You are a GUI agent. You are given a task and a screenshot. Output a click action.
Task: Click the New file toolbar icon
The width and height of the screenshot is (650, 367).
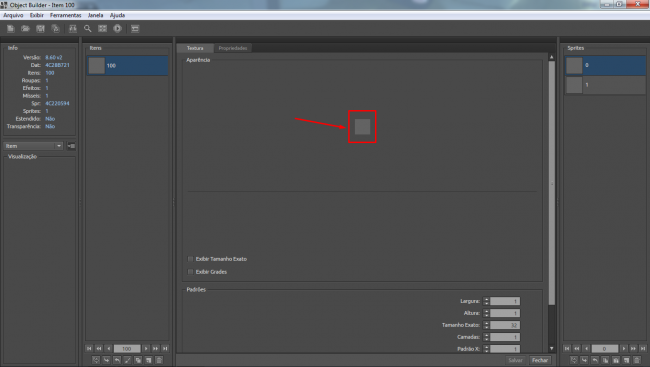tap(11, 29)
